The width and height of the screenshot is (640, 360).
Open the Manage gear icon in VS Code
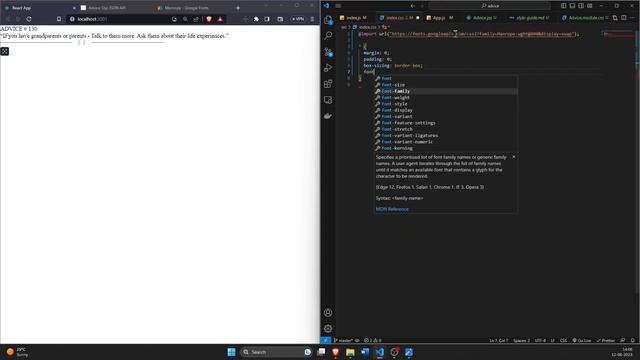click(x=328, y=329)
